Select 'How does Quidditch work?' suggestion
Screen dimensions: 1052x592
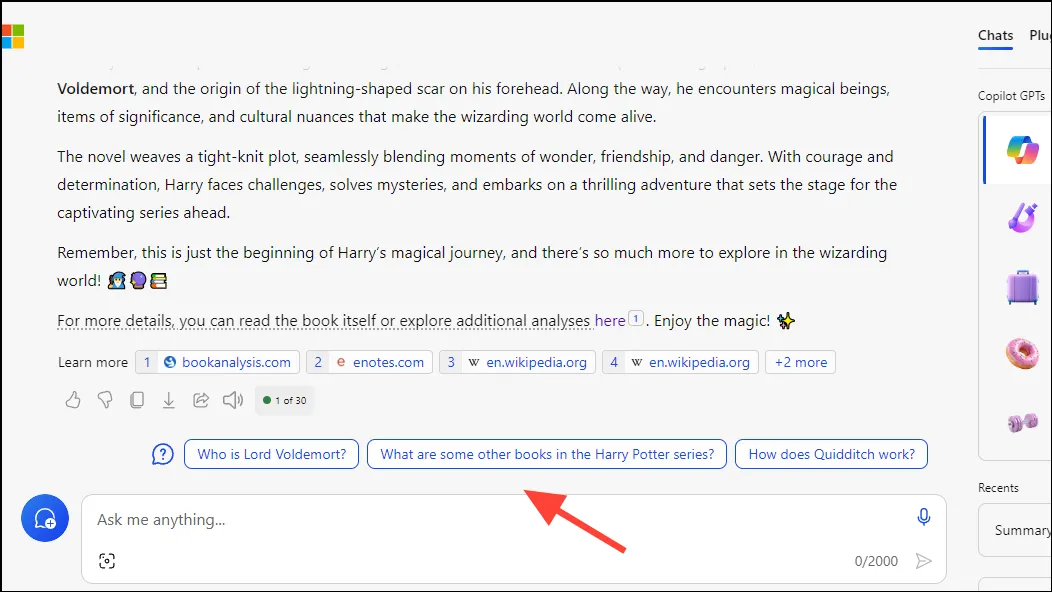pos(831,454)
